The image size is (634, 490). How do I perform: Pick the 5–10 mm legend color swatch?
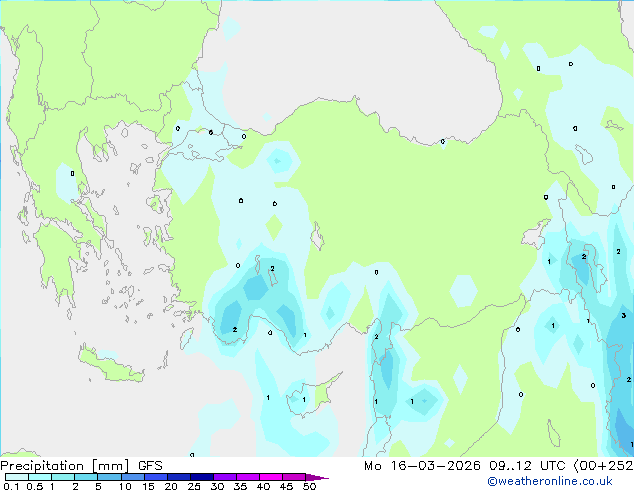click(x=110, y=477)
